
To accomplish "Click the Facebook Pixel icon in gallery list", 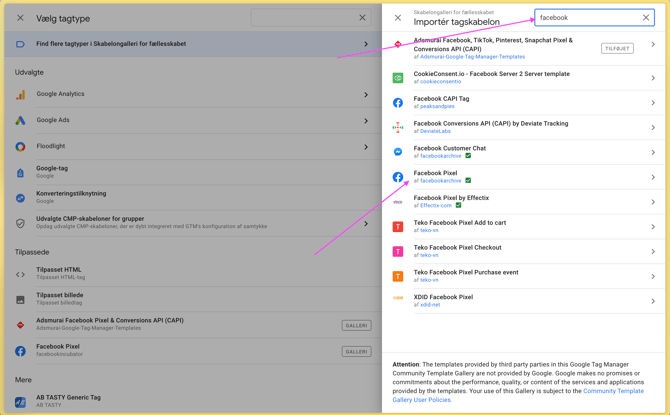I will click(398, 177).
